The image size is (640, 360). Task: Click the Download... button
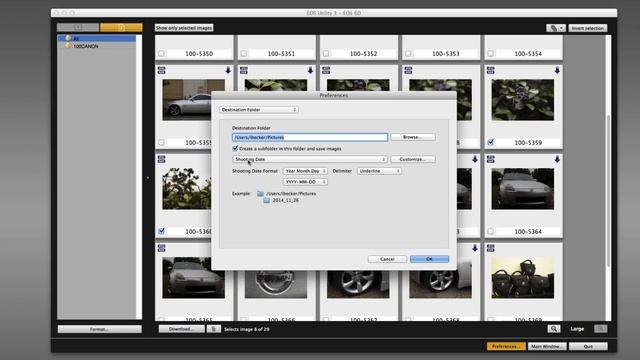click(x=182, y=329)
